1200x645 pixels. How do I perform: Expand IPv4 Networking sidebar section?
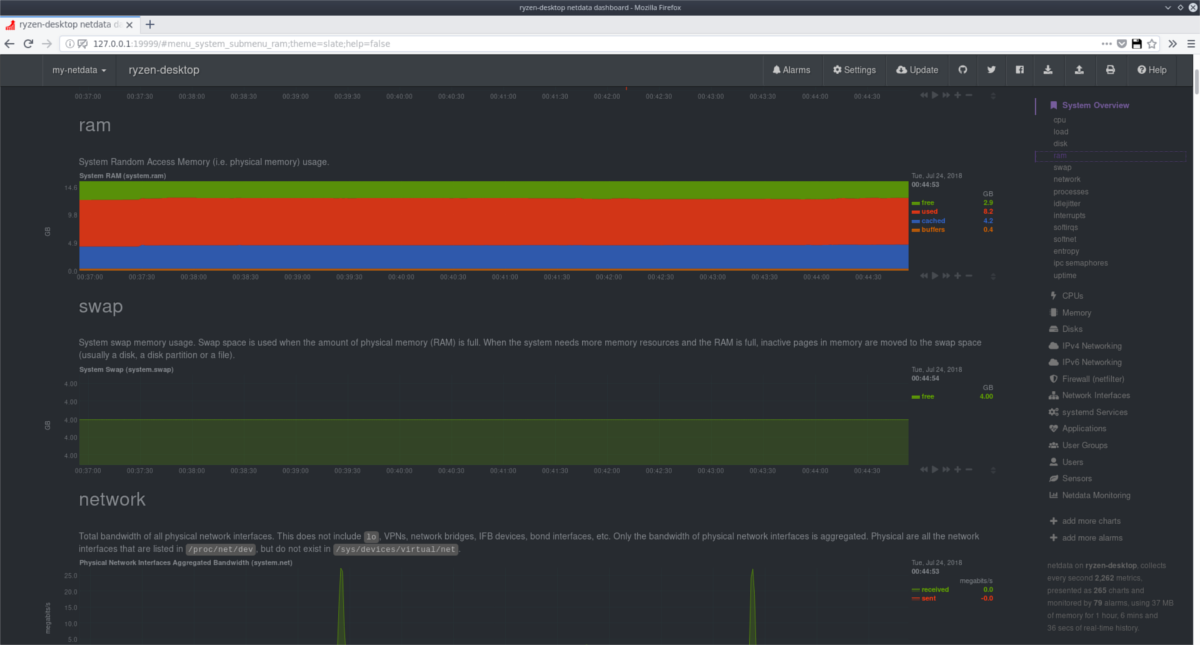pos(1085,346)
